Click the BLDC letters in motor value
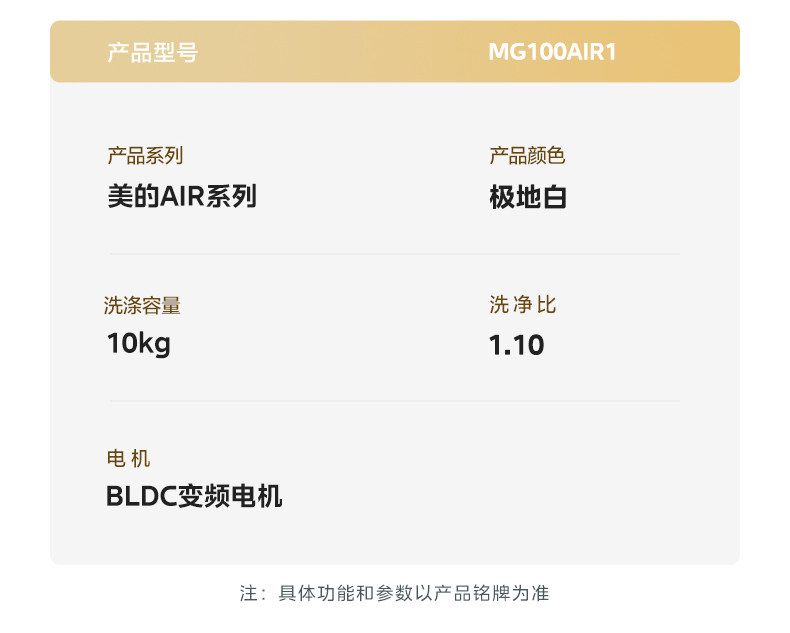 pos(141,496)
